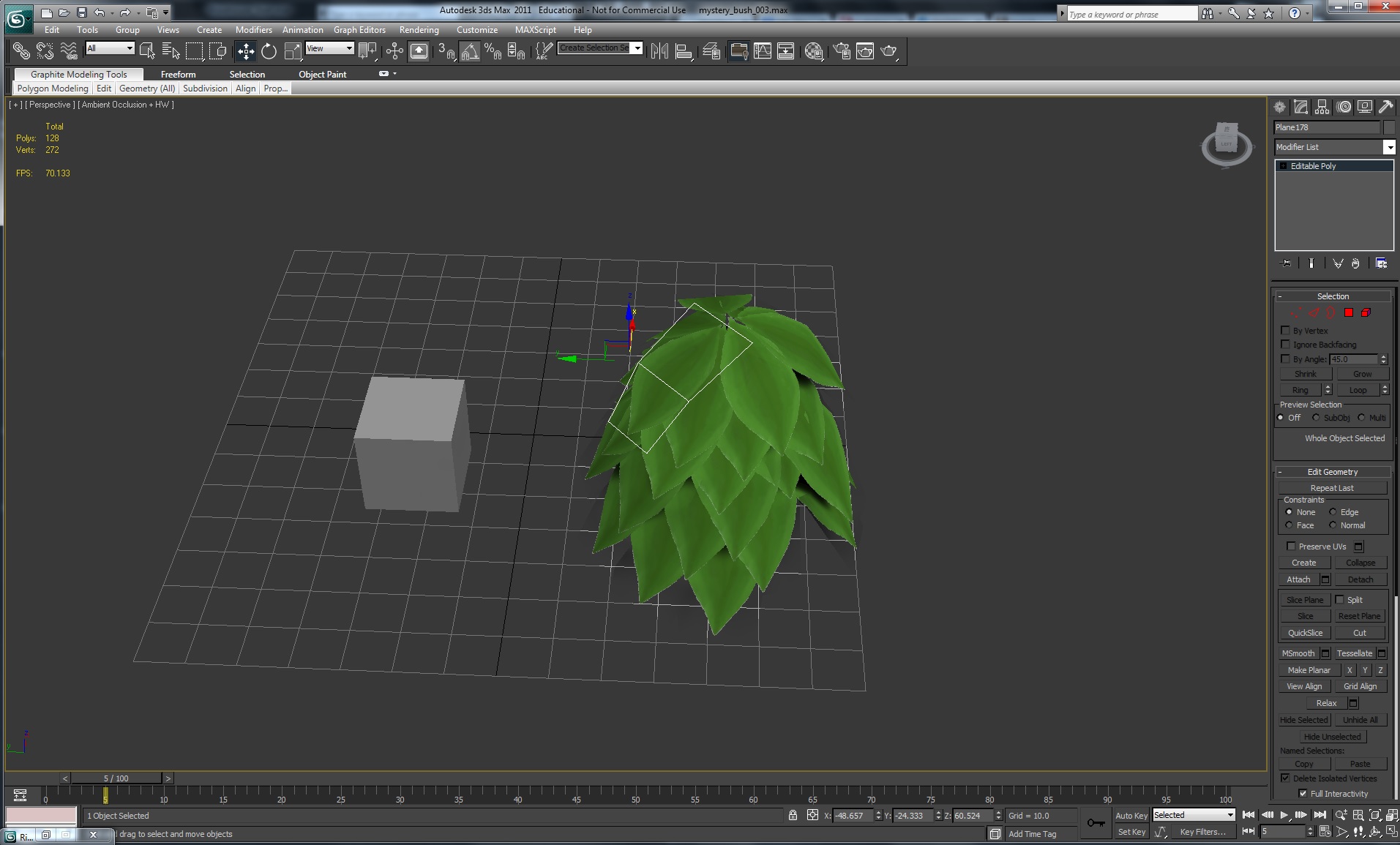Uncheck Delete Isolated Vertices
The height and width of the screenshot is (845, 1400).
click(x=1285, y=778)
